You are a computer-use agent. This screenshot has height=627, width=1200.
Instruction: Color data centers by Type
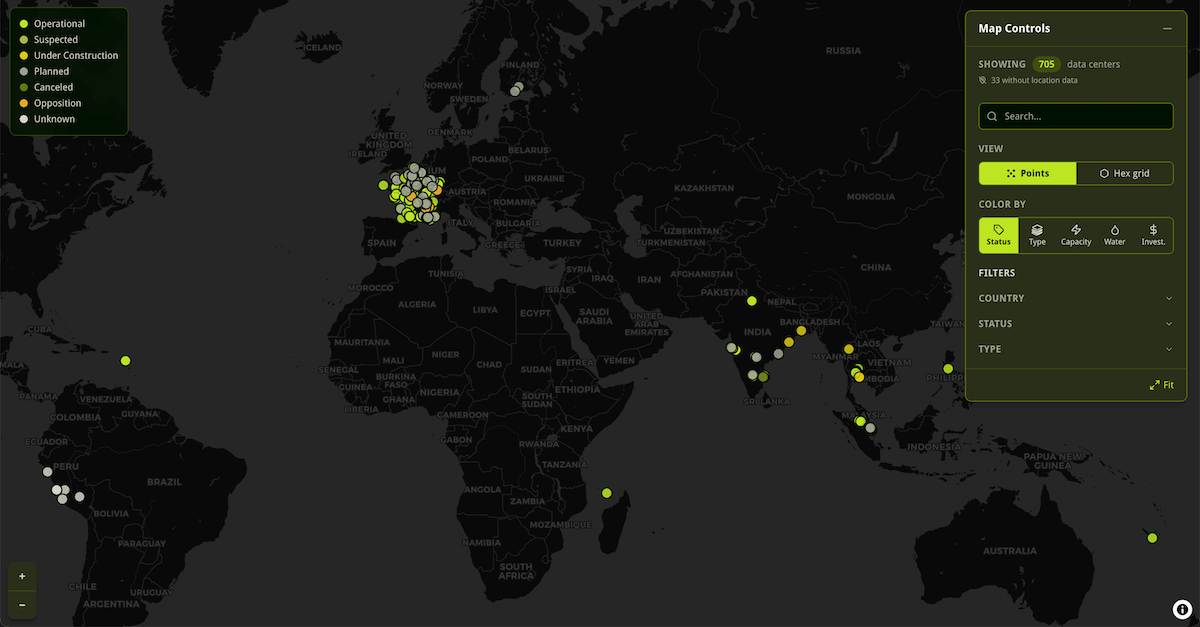pyautogui.click(x=1037, y=235)
